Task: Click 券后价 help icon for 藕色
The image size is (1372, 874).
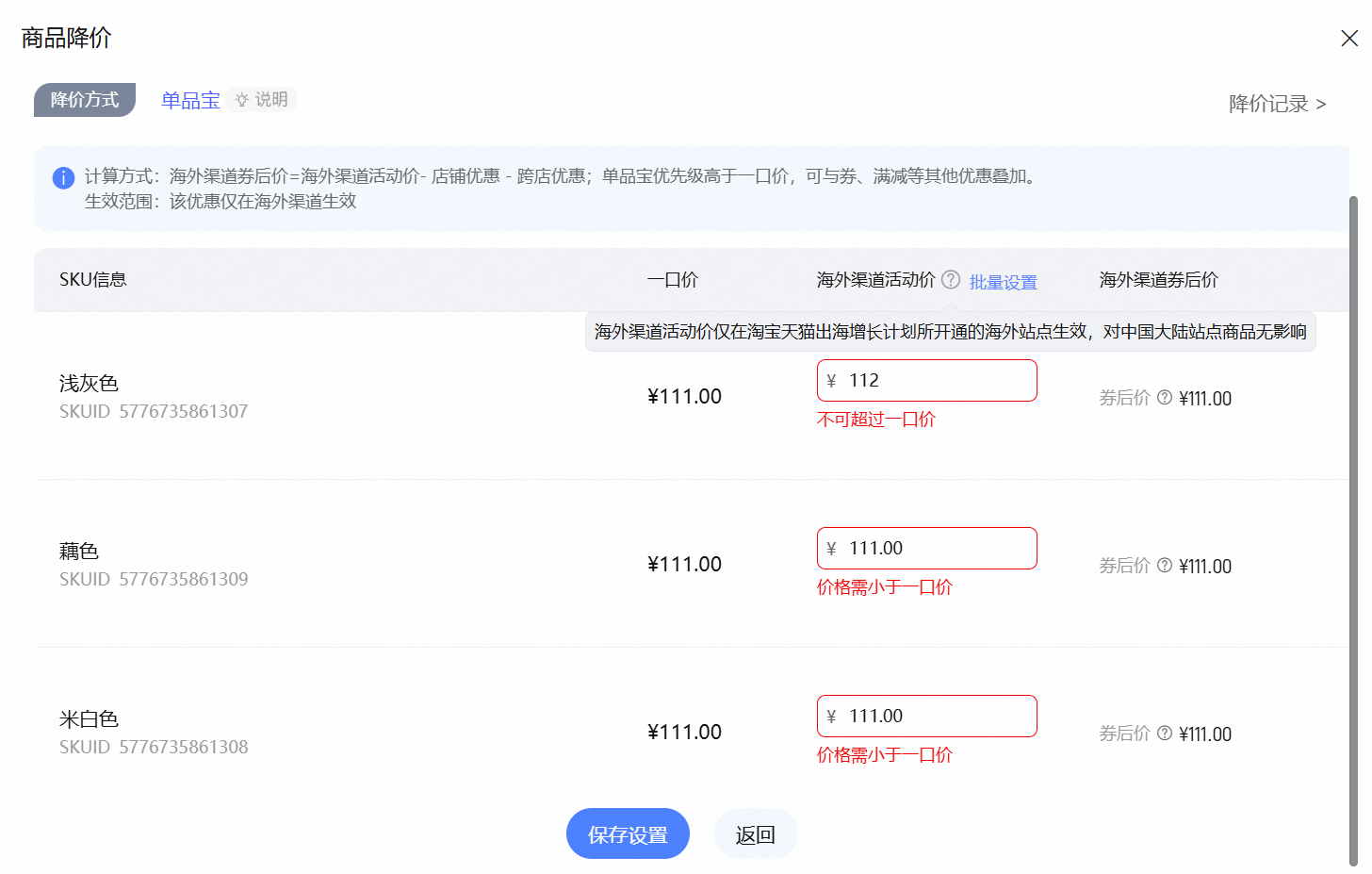Action: coord(1165,566)
